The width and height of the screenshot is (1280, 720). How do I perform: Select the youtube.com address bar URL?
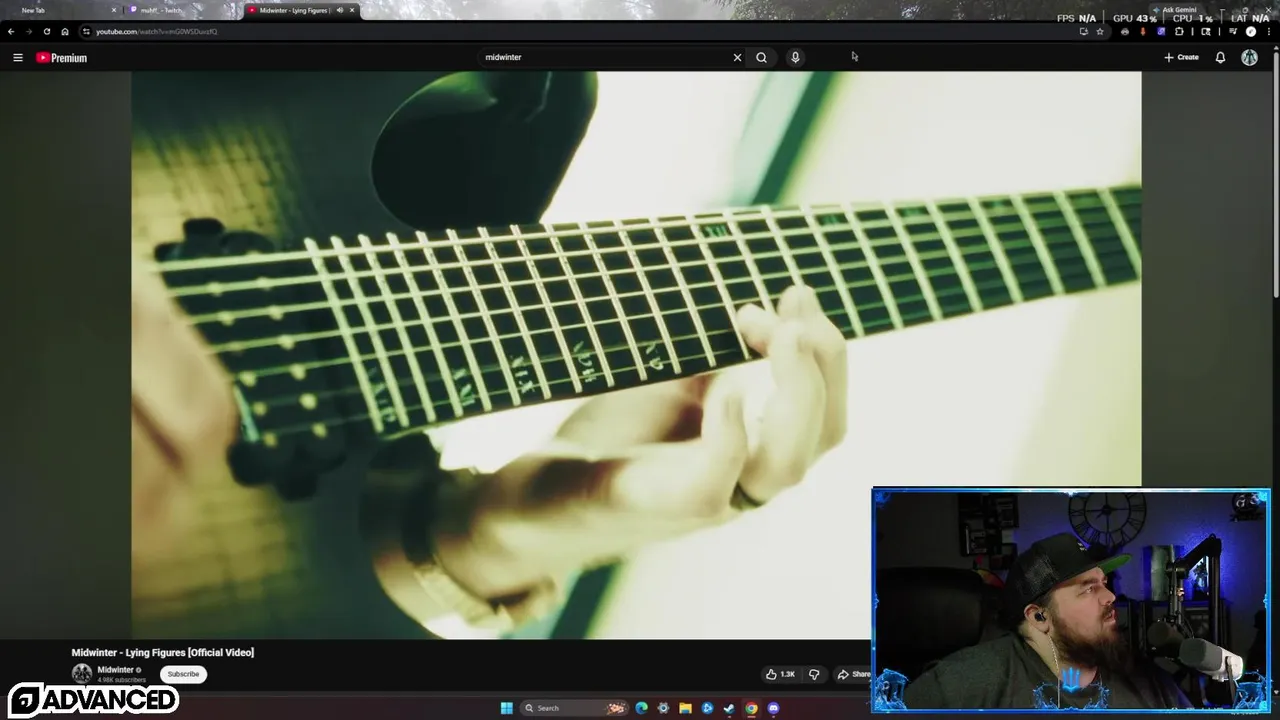click(156, 31)
